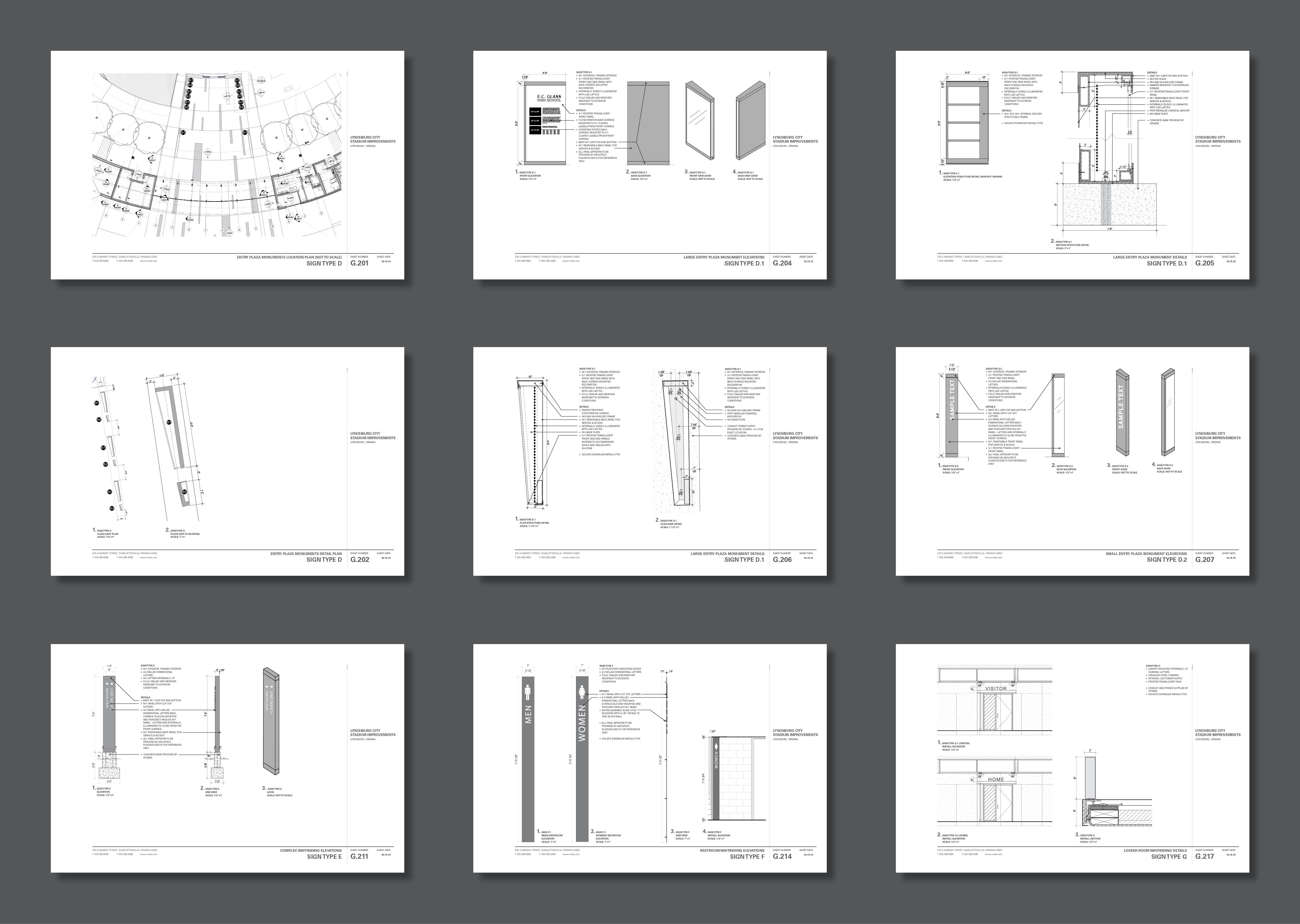Open the G.201 location plan sheet

point(228,165)
